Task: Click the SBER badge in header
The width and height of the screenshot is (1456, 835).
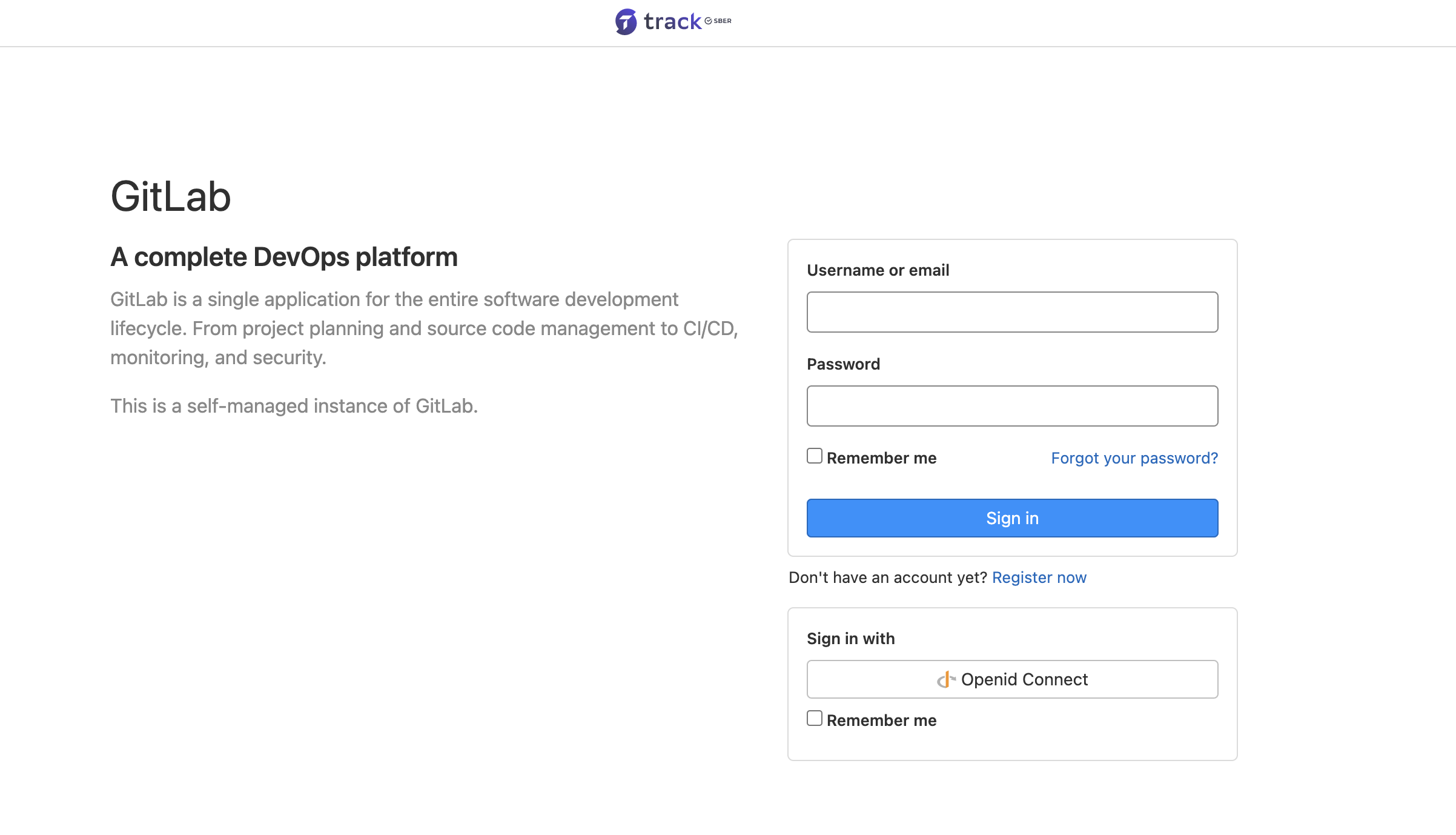Action: coord(718,21)
